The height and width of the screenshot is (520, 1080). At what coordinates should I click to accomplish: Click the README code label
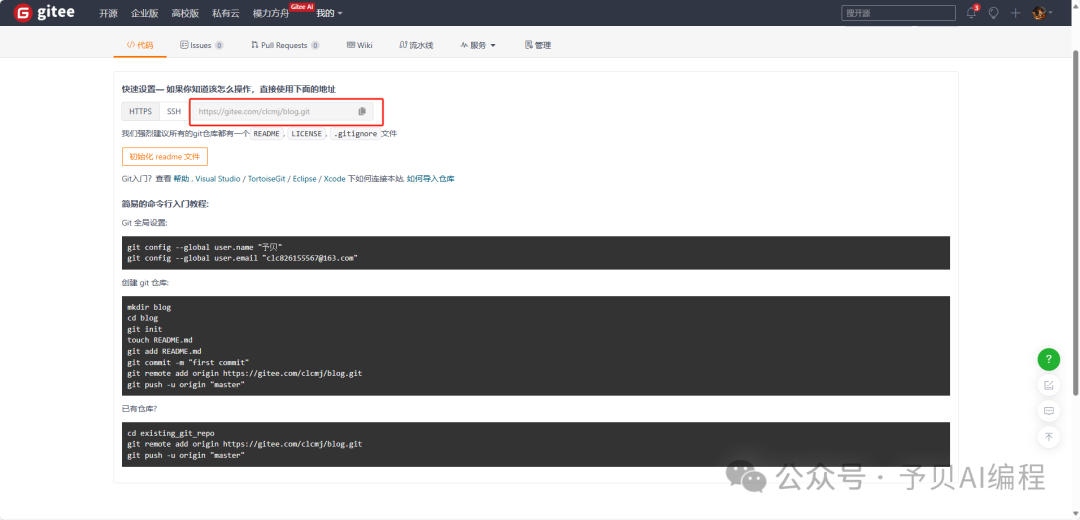pos(266,134)
